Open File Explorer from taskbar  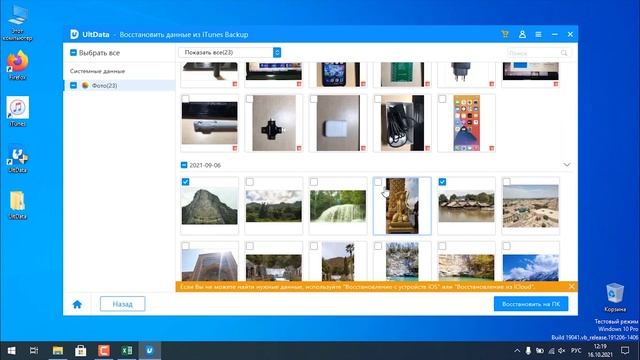(58, 351)
